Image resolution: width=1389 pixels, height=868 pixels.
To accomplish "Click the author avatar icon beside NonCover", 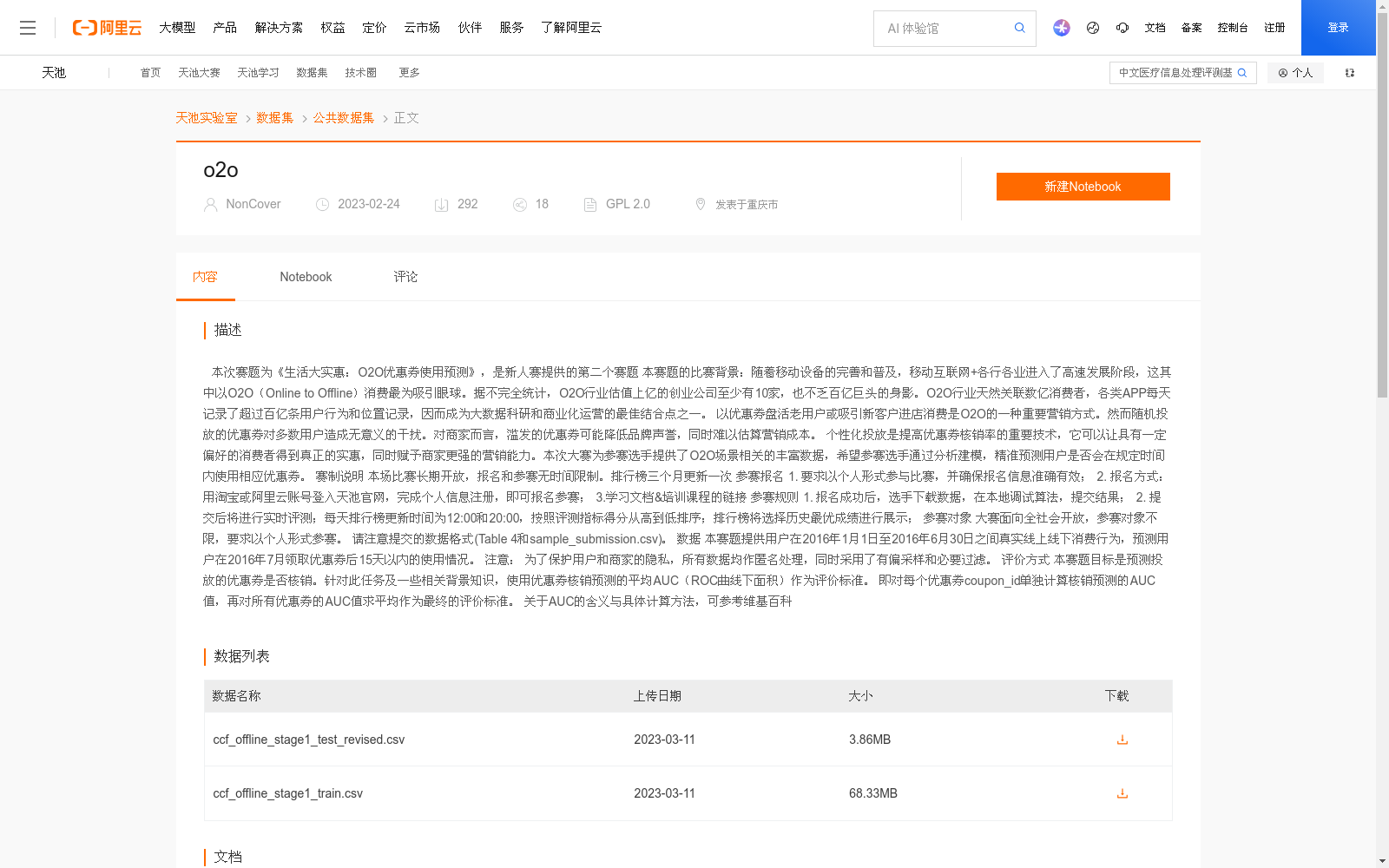I will 210,205.
